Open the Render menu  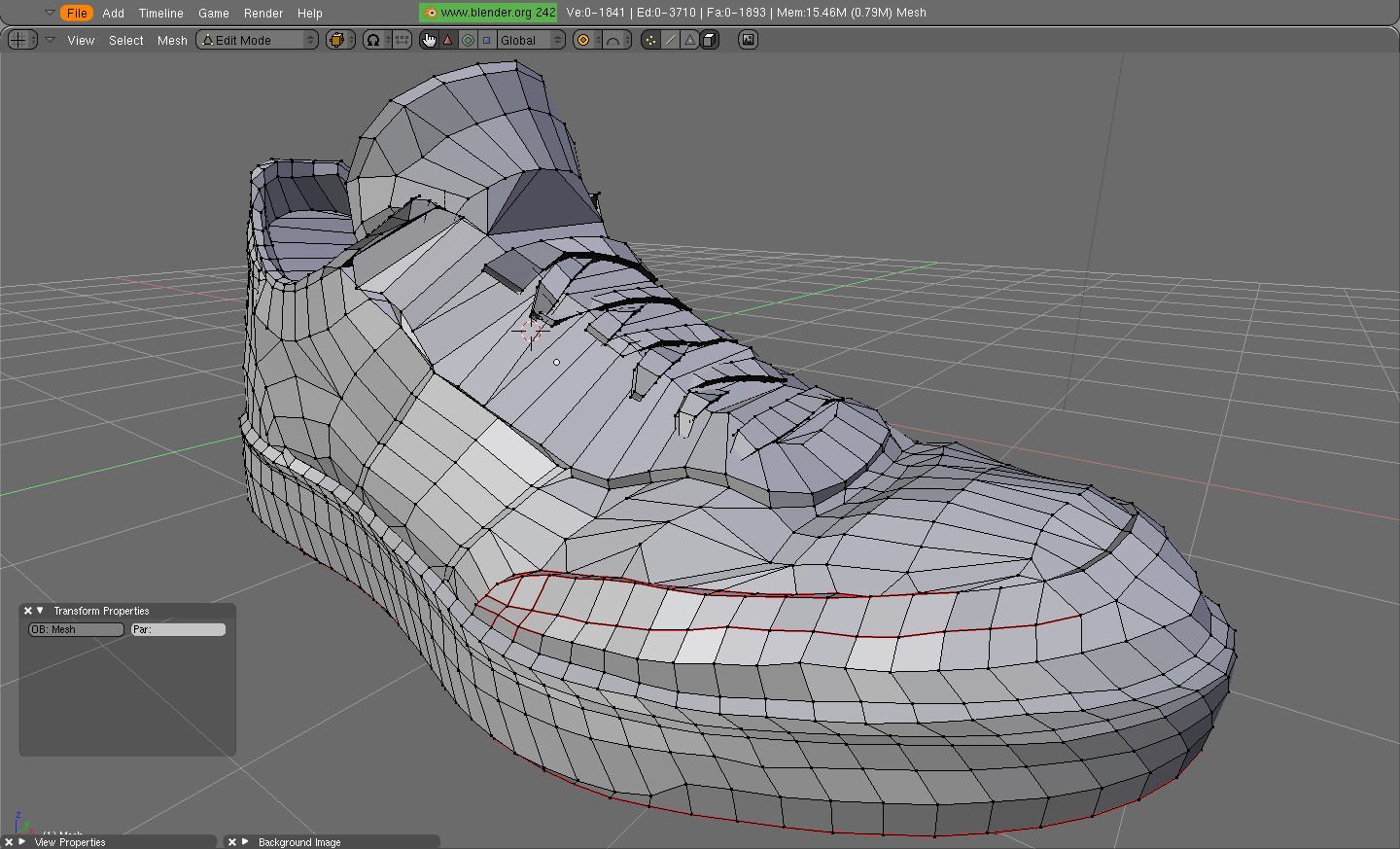pyautogui.click(x=262, y=13)
